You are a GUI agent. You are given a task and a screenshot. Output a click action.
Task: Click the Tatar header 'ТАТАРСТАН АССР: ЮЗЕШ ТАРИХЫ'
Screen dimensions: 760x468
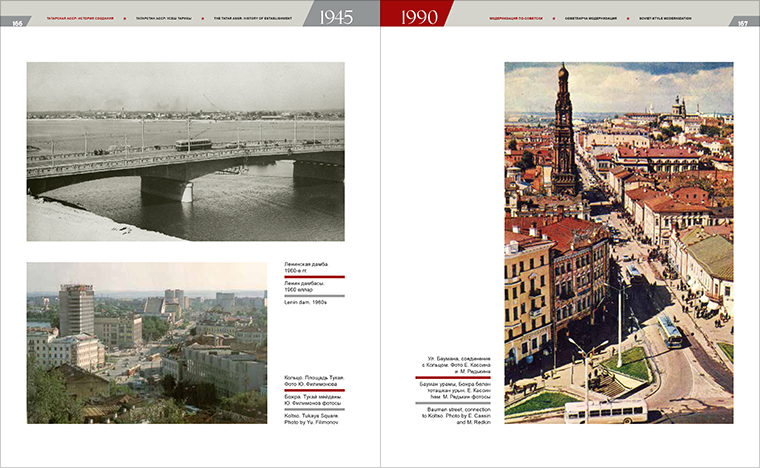point(164,18)
